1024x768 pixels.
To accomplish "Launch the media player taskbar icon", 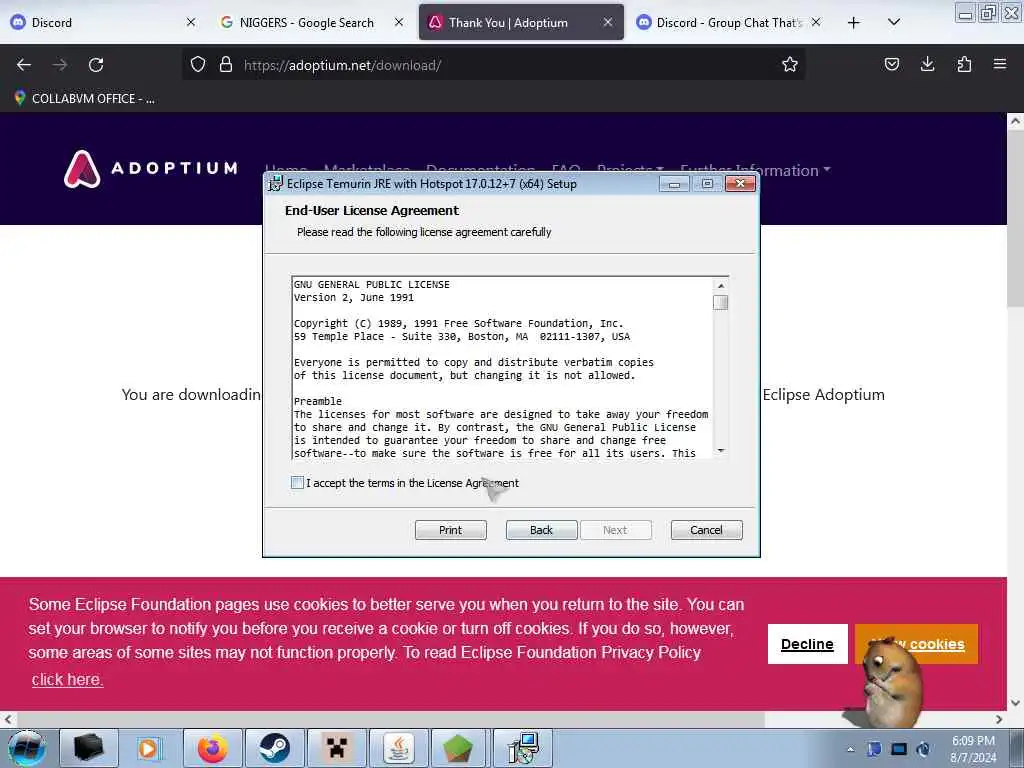I will click(x=150, y=748).
